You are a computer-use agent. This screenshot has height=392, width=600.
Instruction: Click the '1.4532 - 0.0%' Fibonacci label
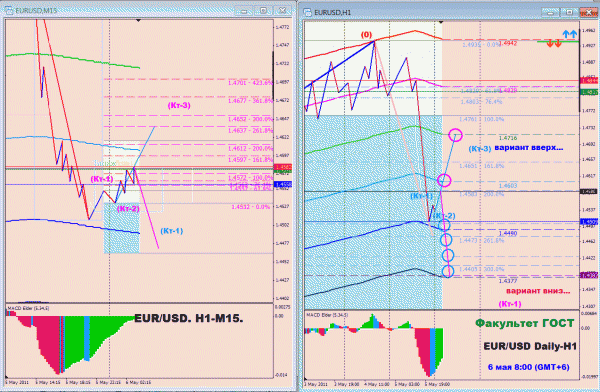(x=251, y=207)
